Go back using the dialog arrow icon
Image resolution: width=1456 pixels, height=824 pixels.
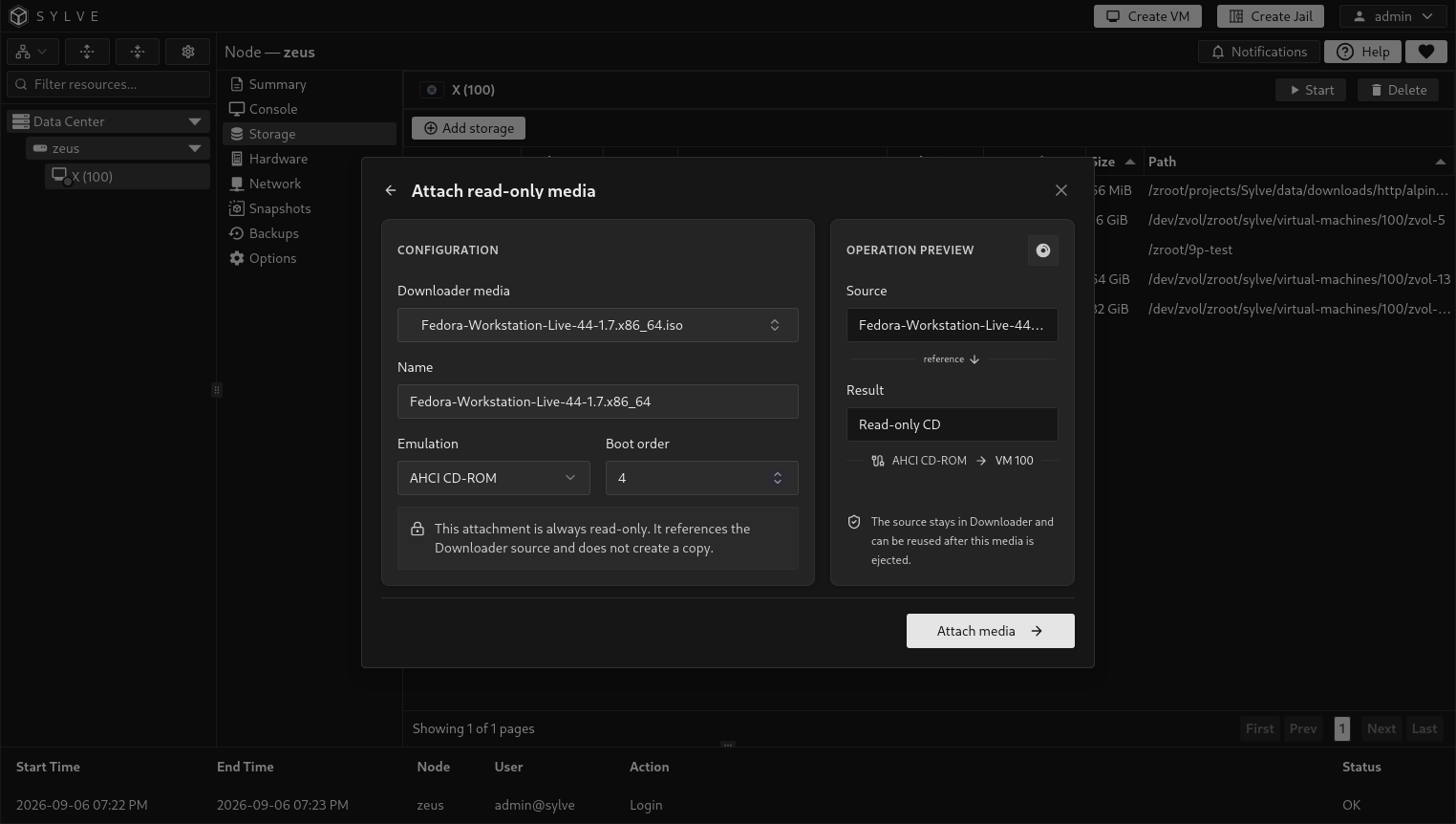click(391, 190)
